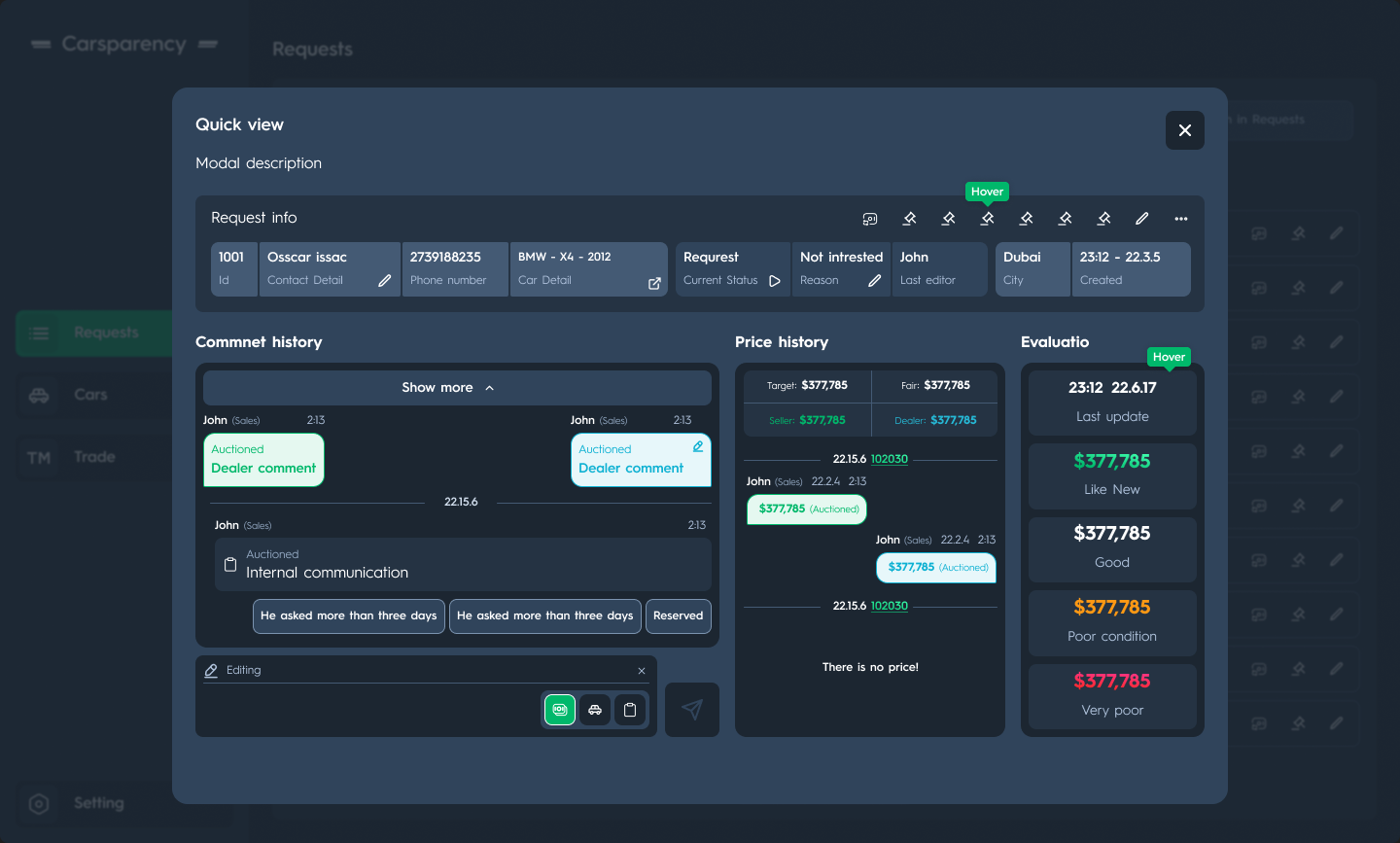Select the Very poor evaluation card
The height and width of the screenshot is (843, 1400).
pyautogui.click(x=1112, y=696)
